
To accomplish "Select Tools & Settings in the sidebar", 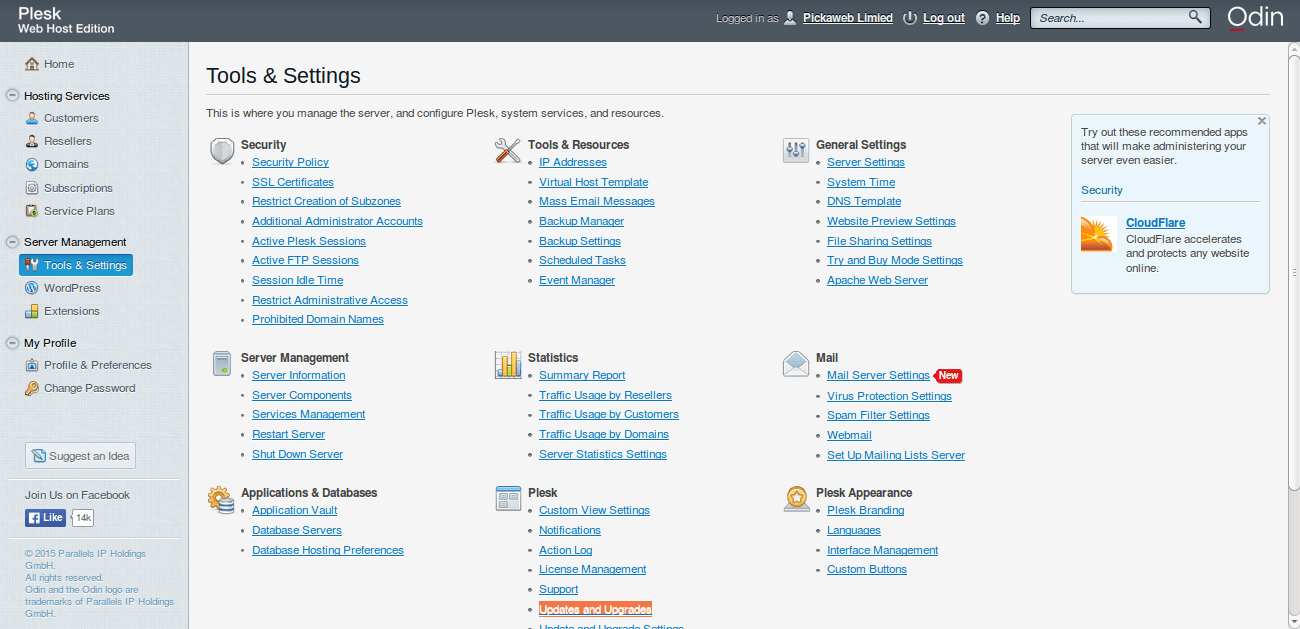I will [76, 265].
